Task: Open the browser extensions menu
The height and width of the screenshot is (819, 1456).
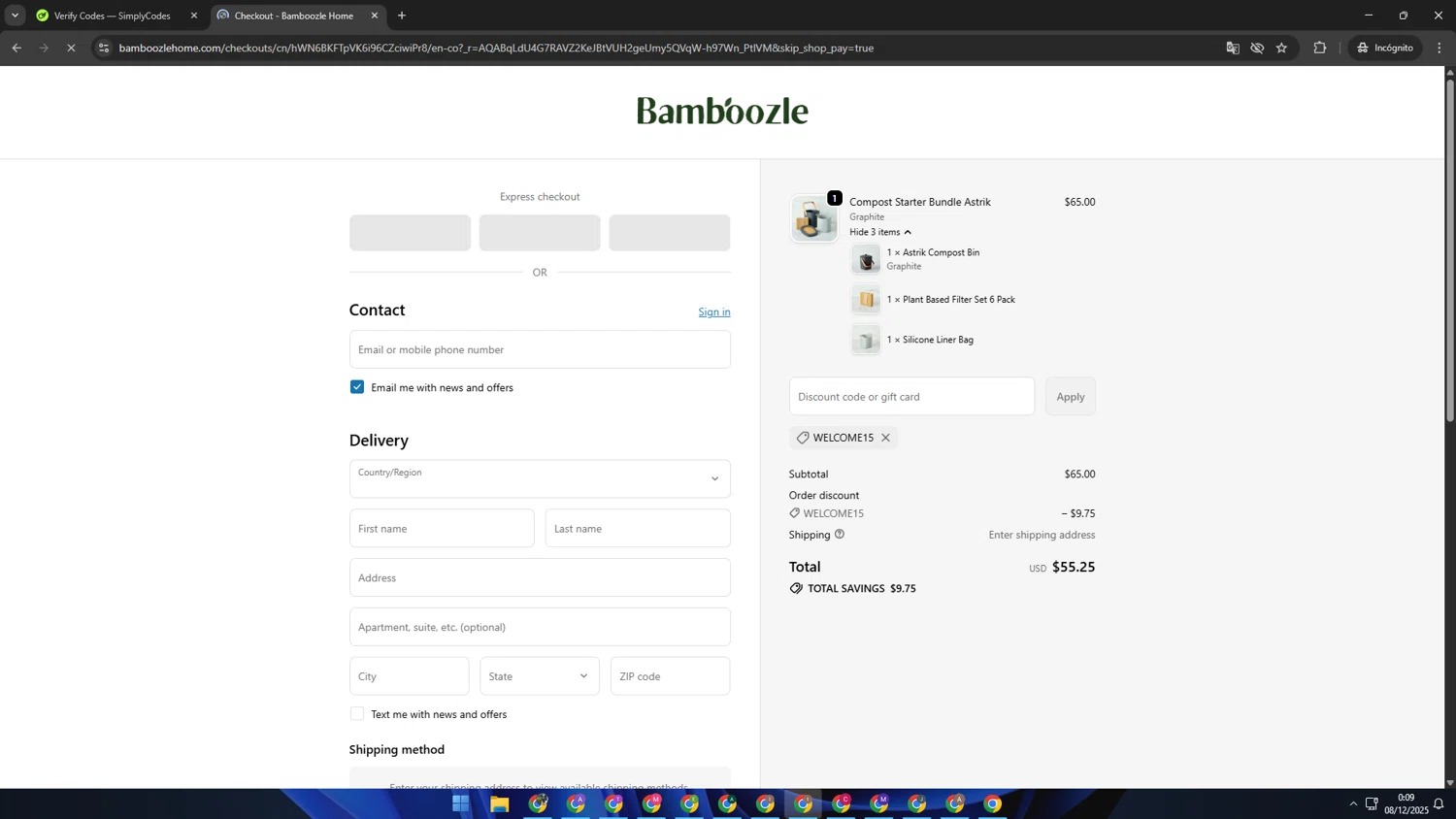Action: tap(1319, 48)
